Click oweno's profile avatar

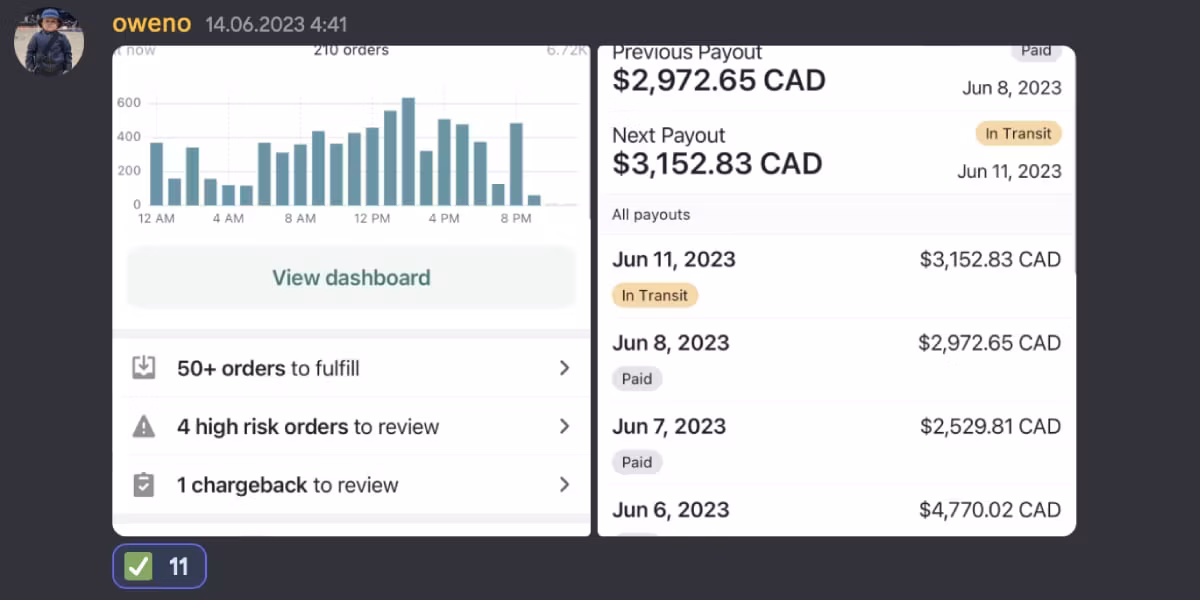point(48,41)
